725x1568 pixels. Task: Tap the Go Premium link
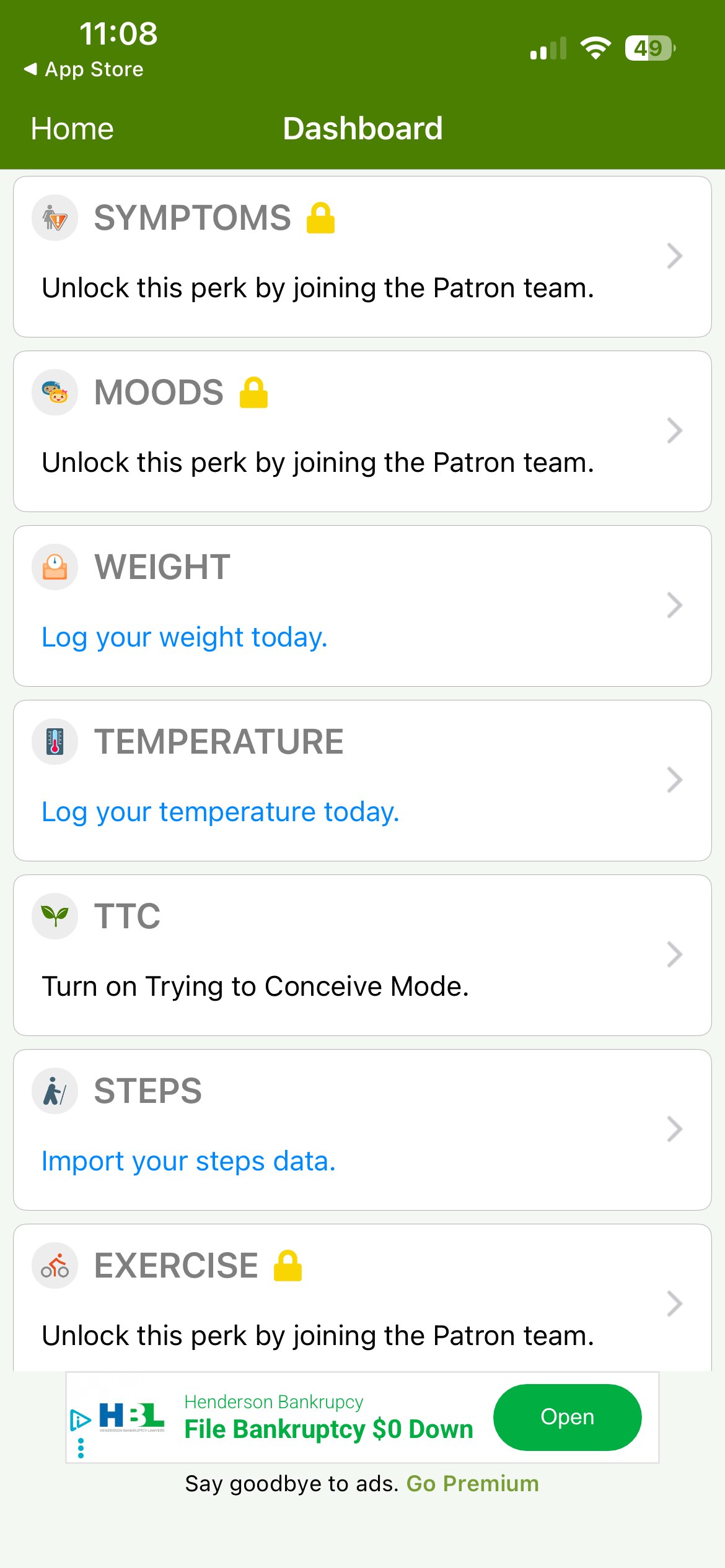[472, 1484]
